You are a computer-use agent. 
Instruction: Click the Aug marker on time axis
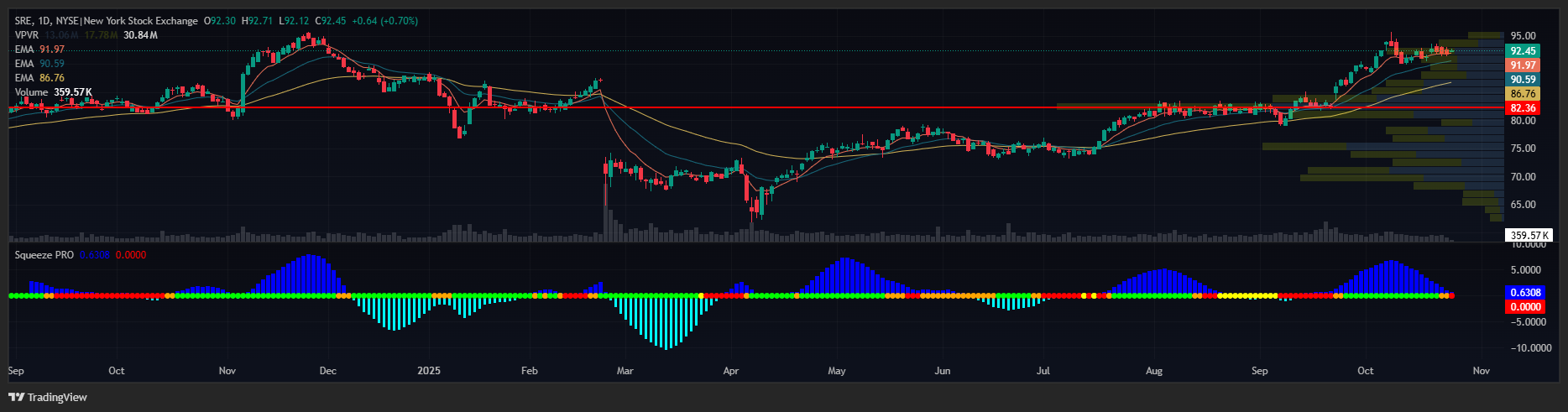point(1154,371)
